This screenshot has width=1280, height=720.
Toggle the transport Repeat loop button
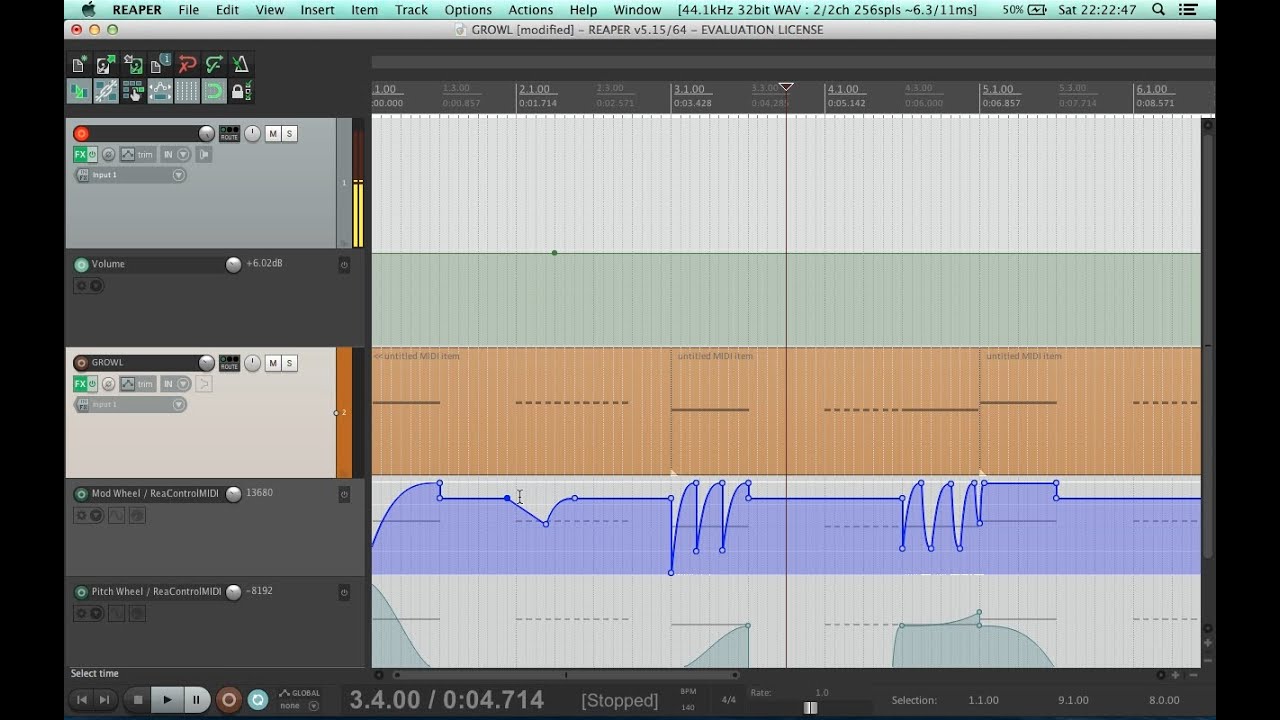[258, 700]
